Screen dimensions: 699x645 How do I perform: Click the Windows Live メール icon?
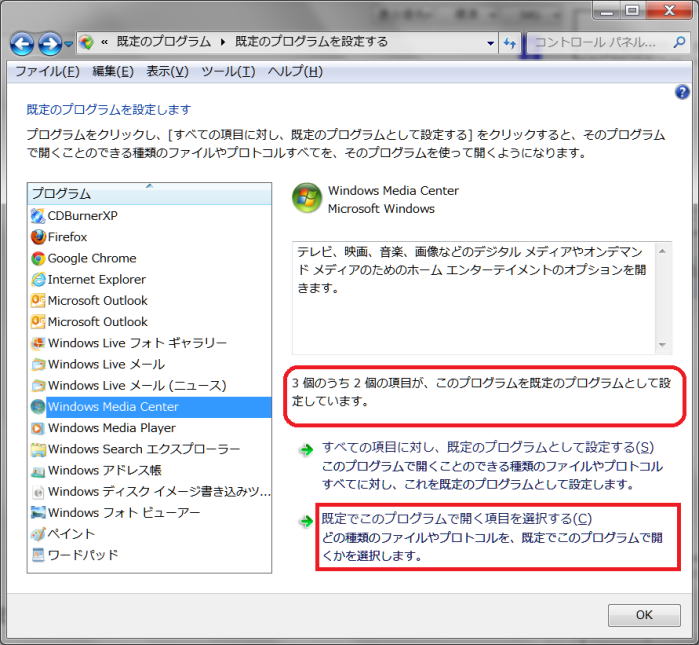[38, 364]
